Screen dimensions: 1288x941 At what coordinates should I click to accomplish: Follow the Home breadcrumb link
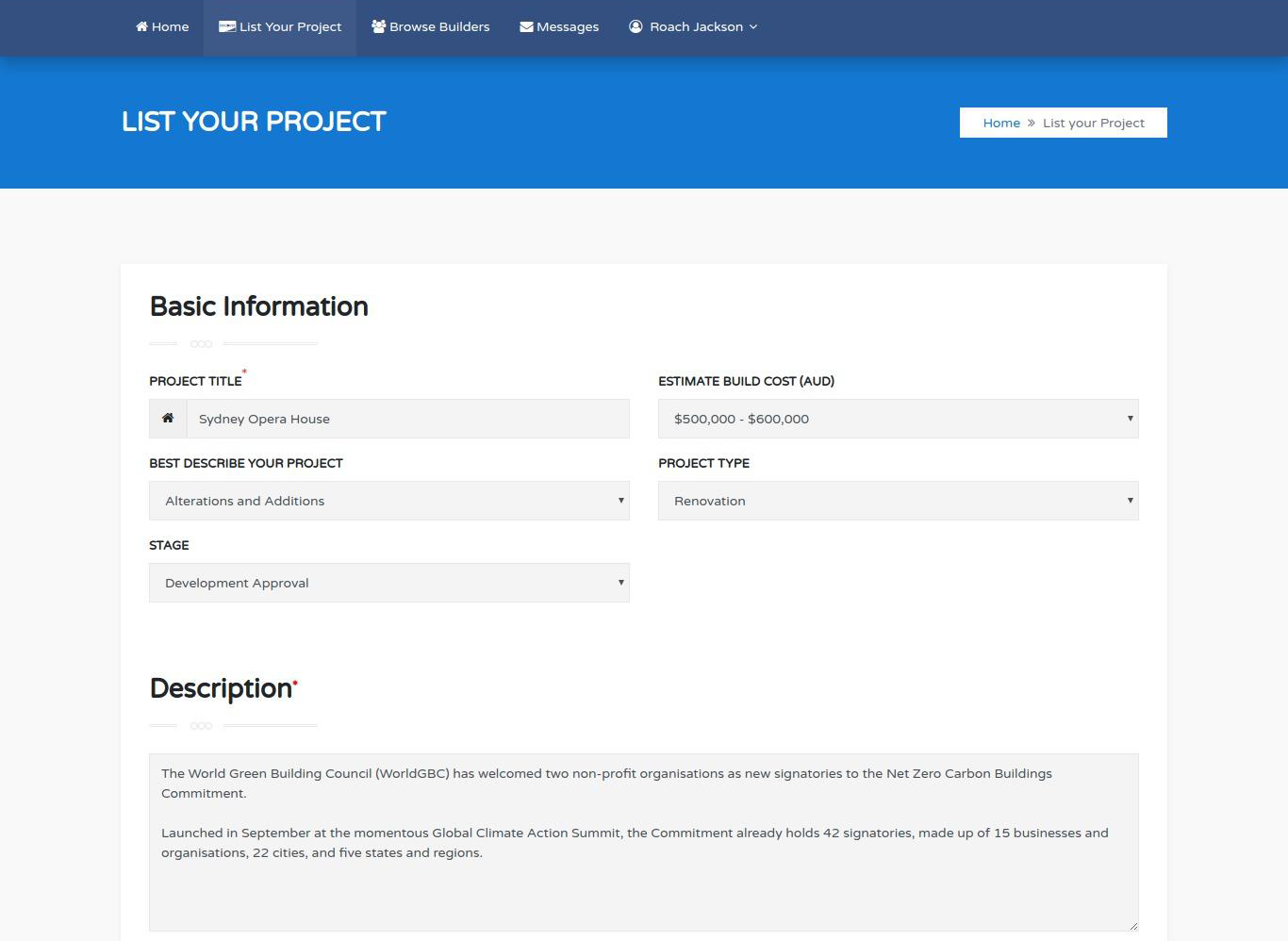(1001, 123)
